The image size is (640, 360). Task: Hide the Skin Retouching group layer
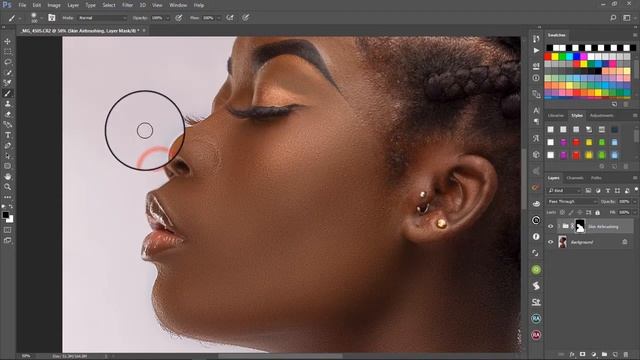pyautogui.click(x=551, y=226)
